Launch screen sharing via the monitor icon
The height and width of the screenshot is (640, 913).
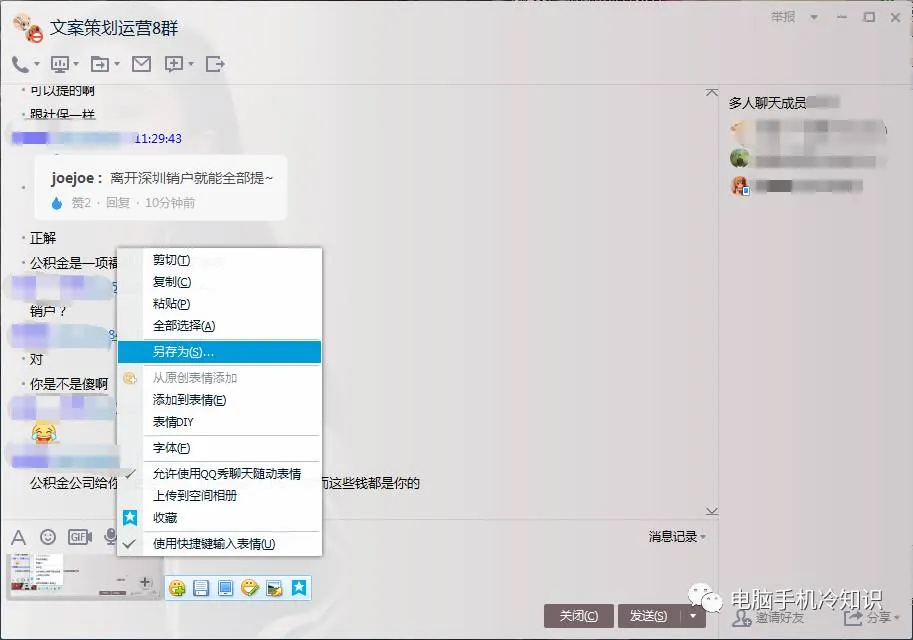(60, 63)
